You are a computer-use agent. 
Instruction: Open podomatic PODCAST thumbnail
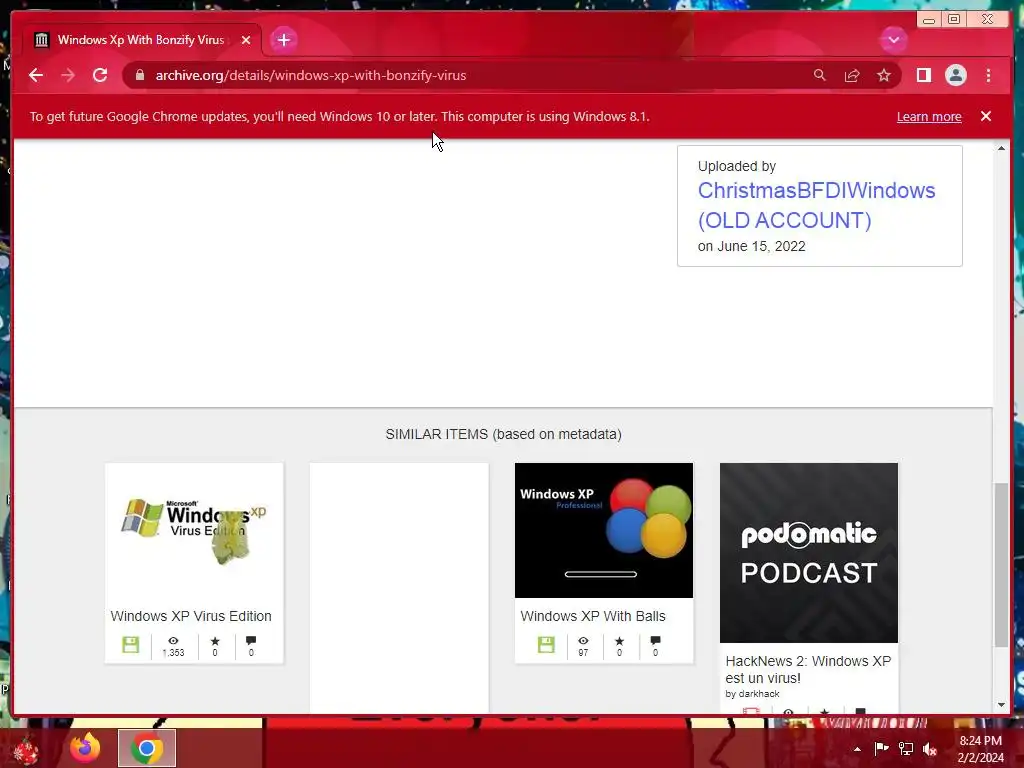coord(808,553)
